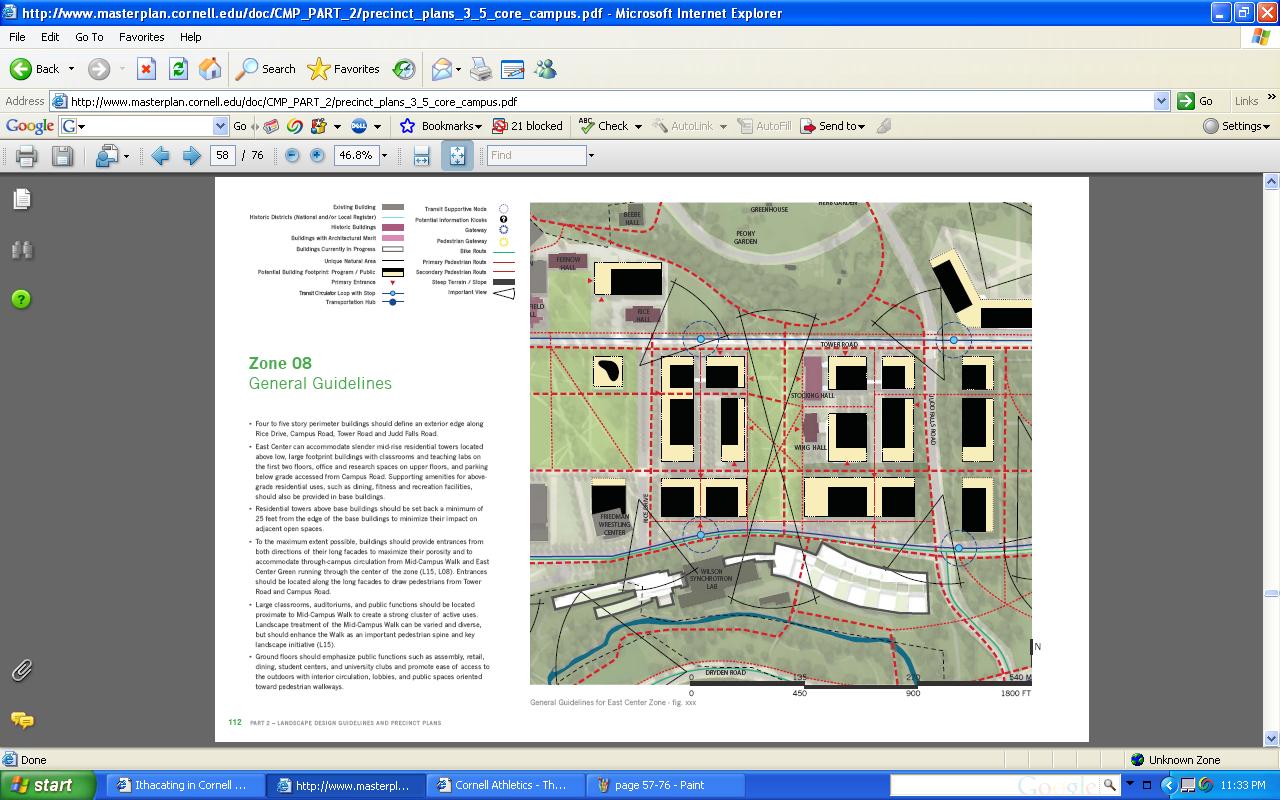
Task: Click the PDF Find text field
Action: pos(536,156)
